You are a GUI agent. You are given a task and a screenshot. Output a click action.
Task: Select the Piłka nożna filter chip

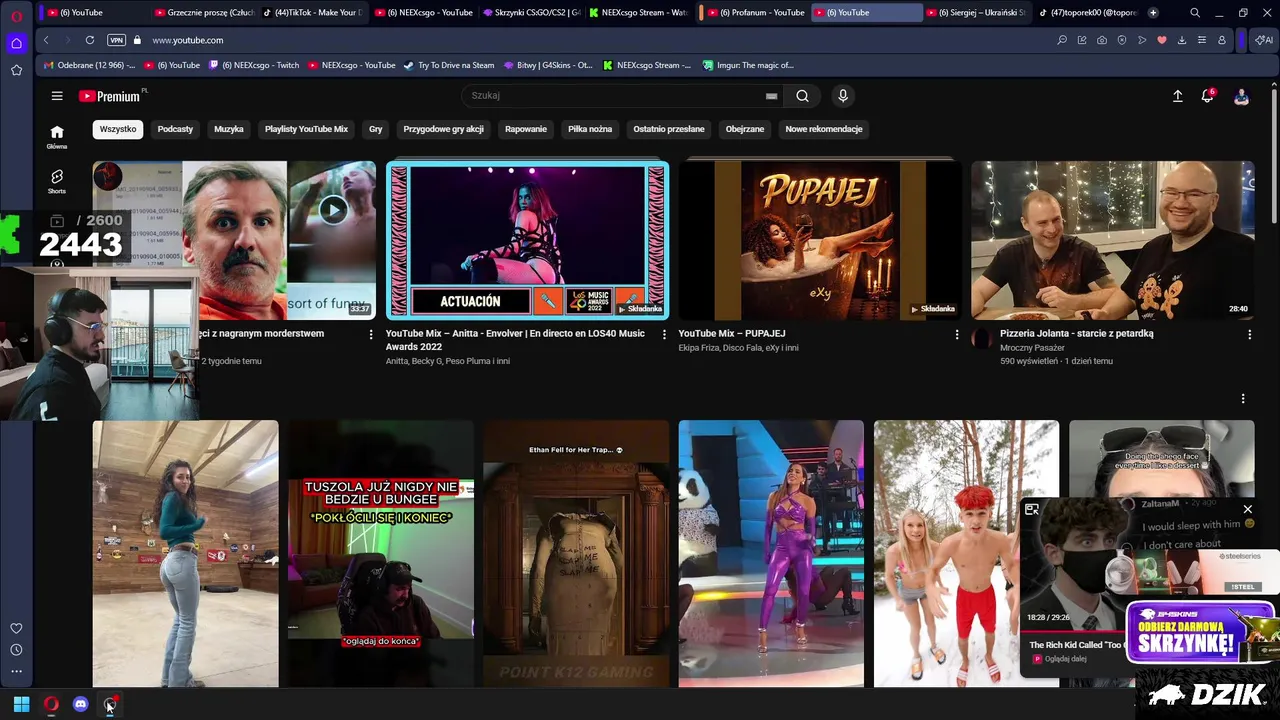point(590,129)
